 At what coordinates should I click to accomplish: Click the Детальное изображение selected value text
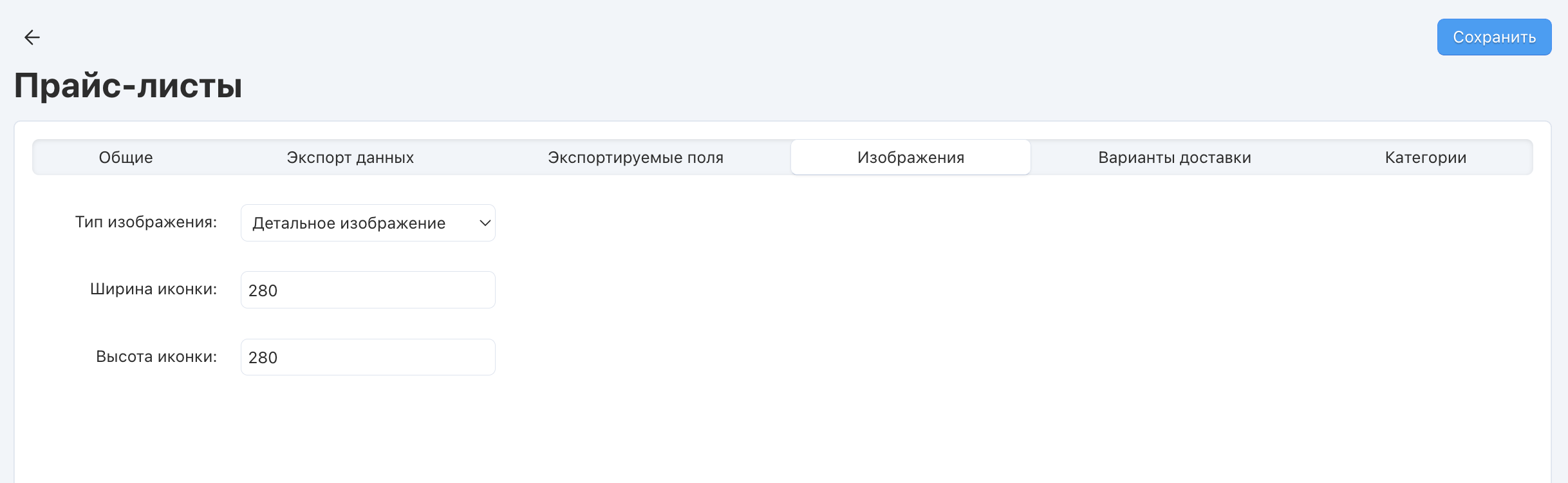[x=348, y=223]
